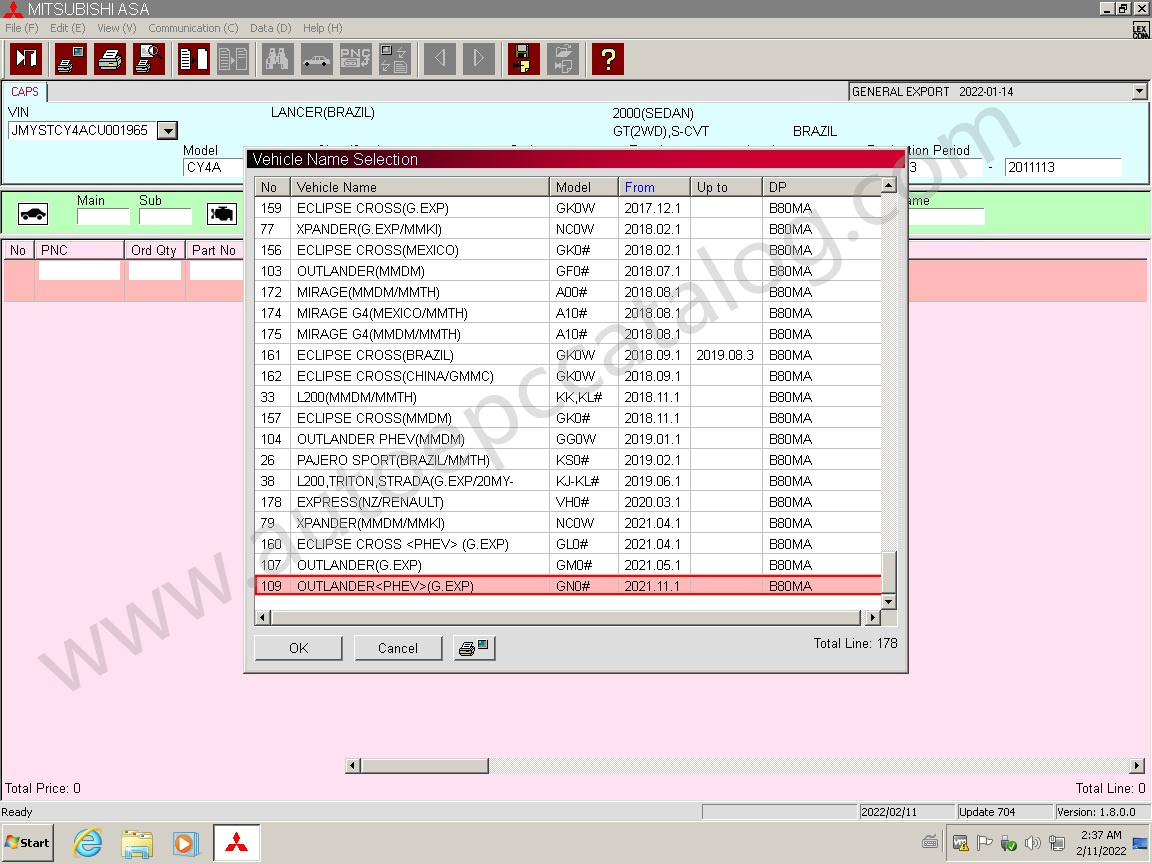This screenshot has height=864, width=1152.
Task: Click the red list transfer toolbar icon
Action: pos(195,59)
